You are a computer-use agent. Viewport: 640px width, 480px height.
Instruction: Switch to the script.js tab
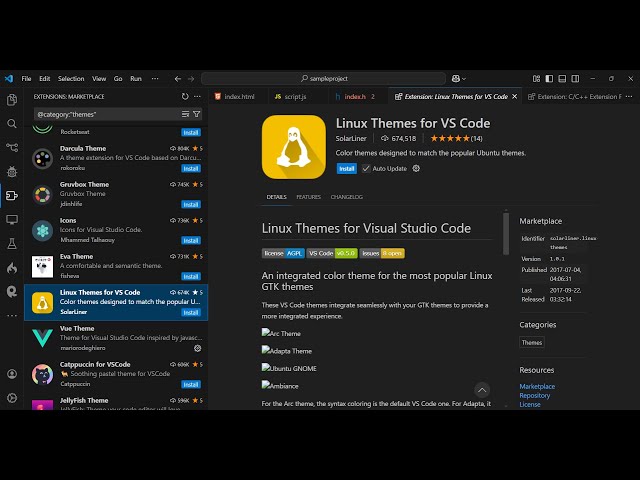tap(295, 97)
